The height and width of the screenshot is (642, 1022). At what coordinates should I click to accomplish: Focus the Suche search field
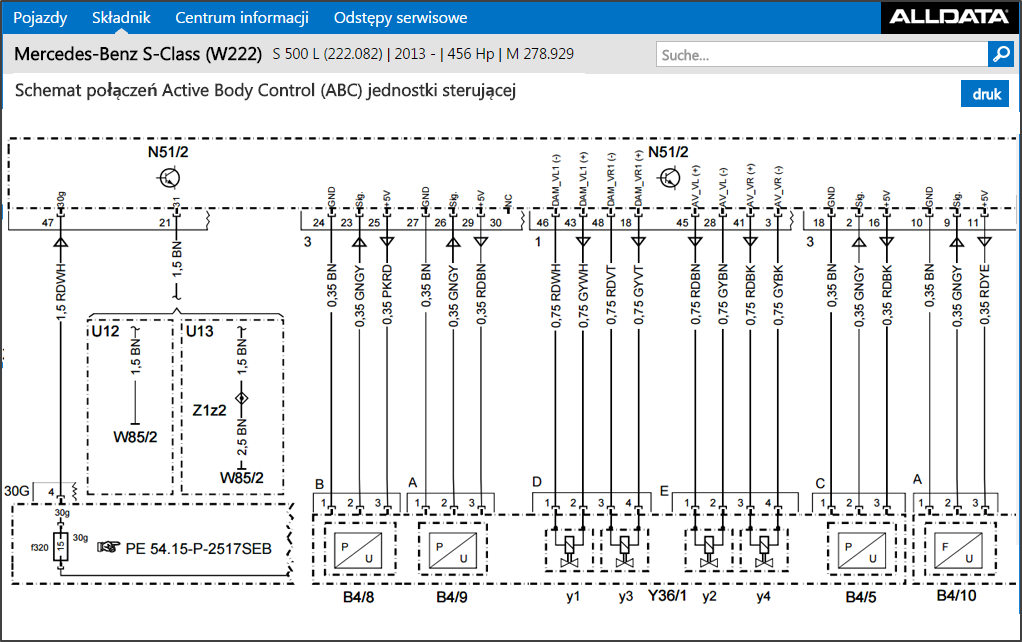click(822, 55)
